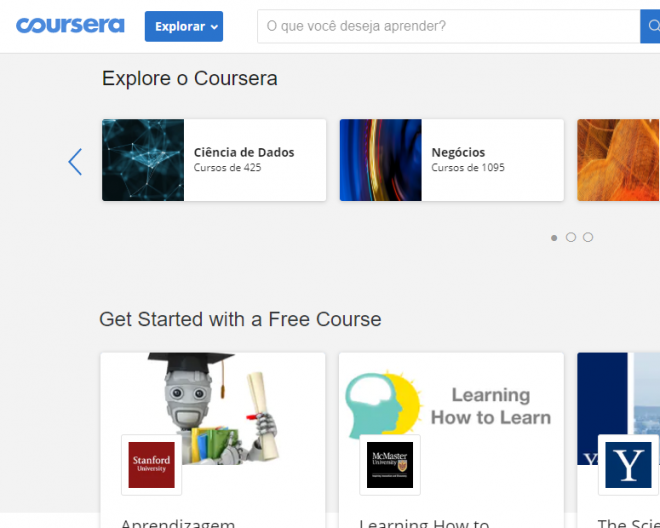The image size is (660, 528).
Task: Open the Aprendizagem course title
Action: [178, 523]
